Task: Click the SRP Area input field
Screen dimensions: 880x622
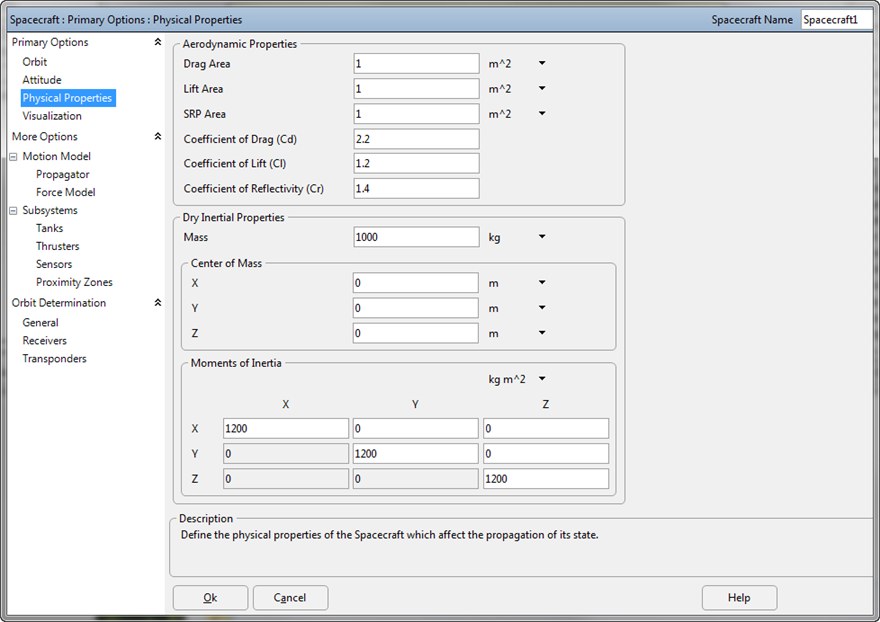Action: tap(416, 114)
